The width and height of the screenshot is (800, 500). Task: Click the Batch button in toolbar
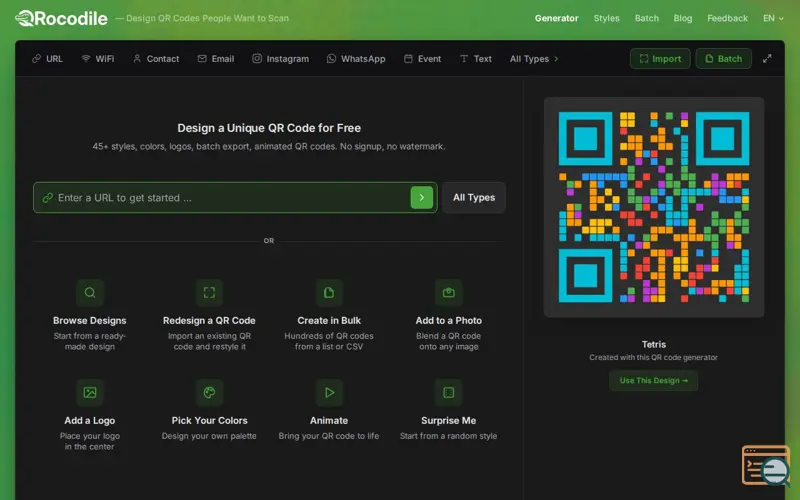tap(723, 59)
